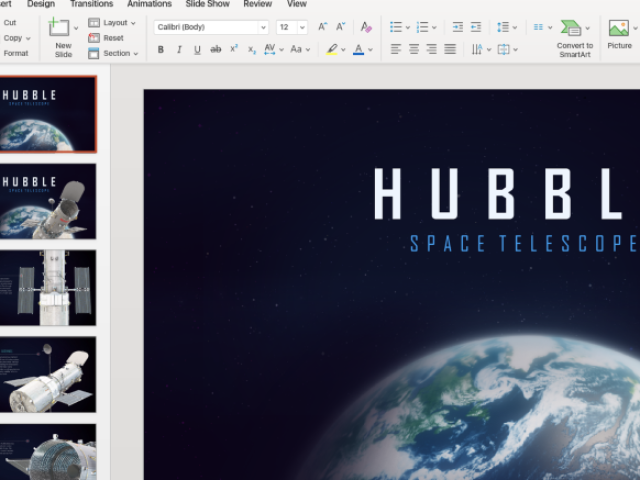
Task: Open the Change Case Aa icon
Action: point(296,49)
